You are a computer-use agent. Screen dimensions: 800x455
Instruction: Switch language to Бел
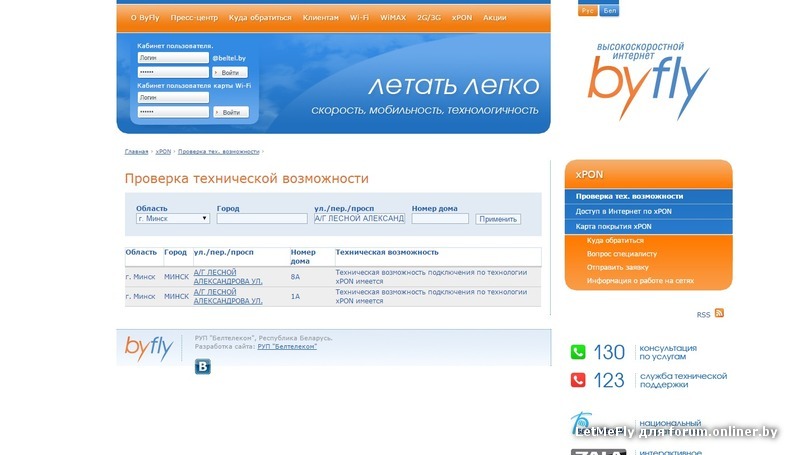coord(609,10)
